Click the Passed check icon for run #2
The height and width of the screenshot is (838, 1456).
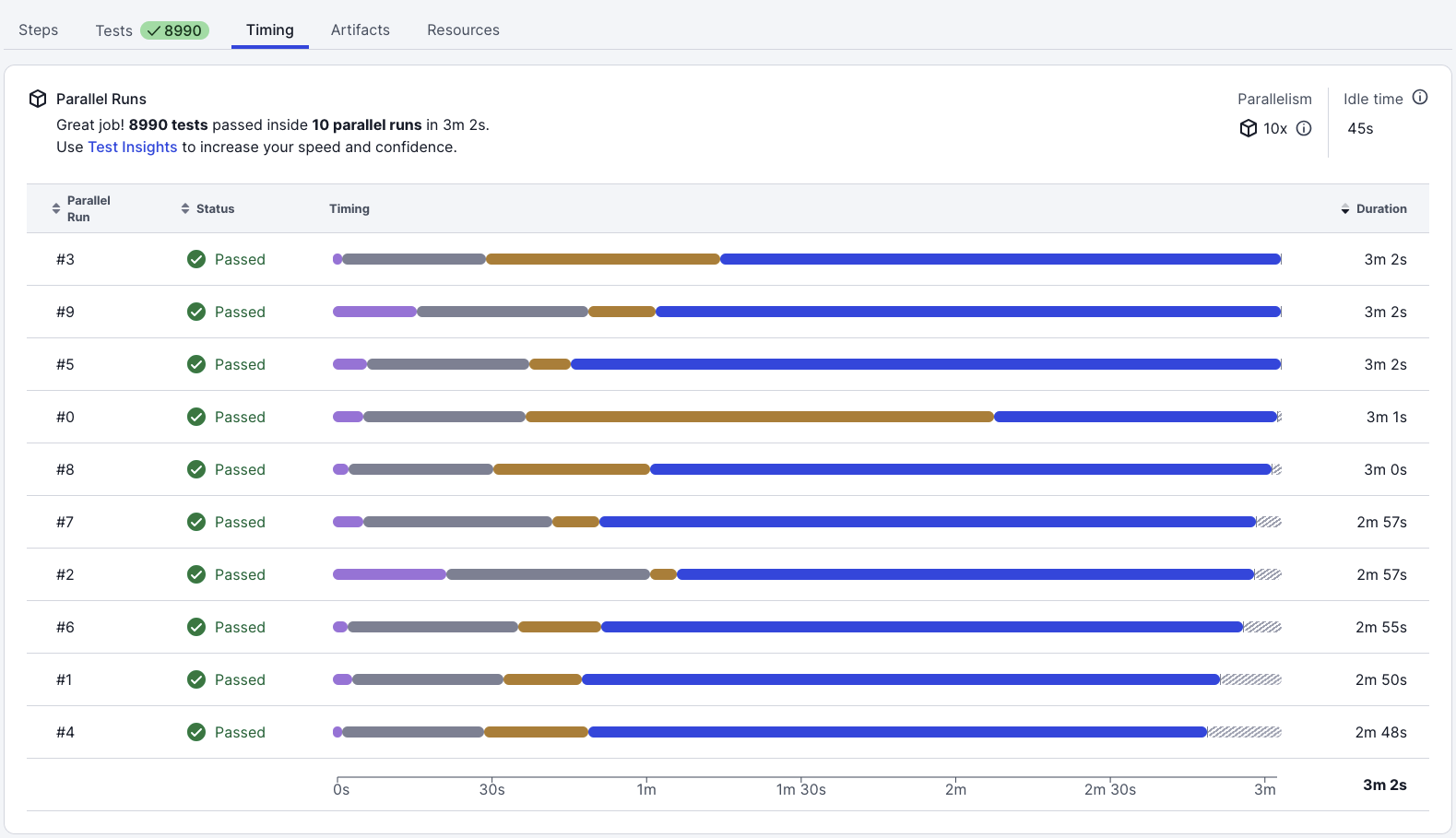(196, 574)
